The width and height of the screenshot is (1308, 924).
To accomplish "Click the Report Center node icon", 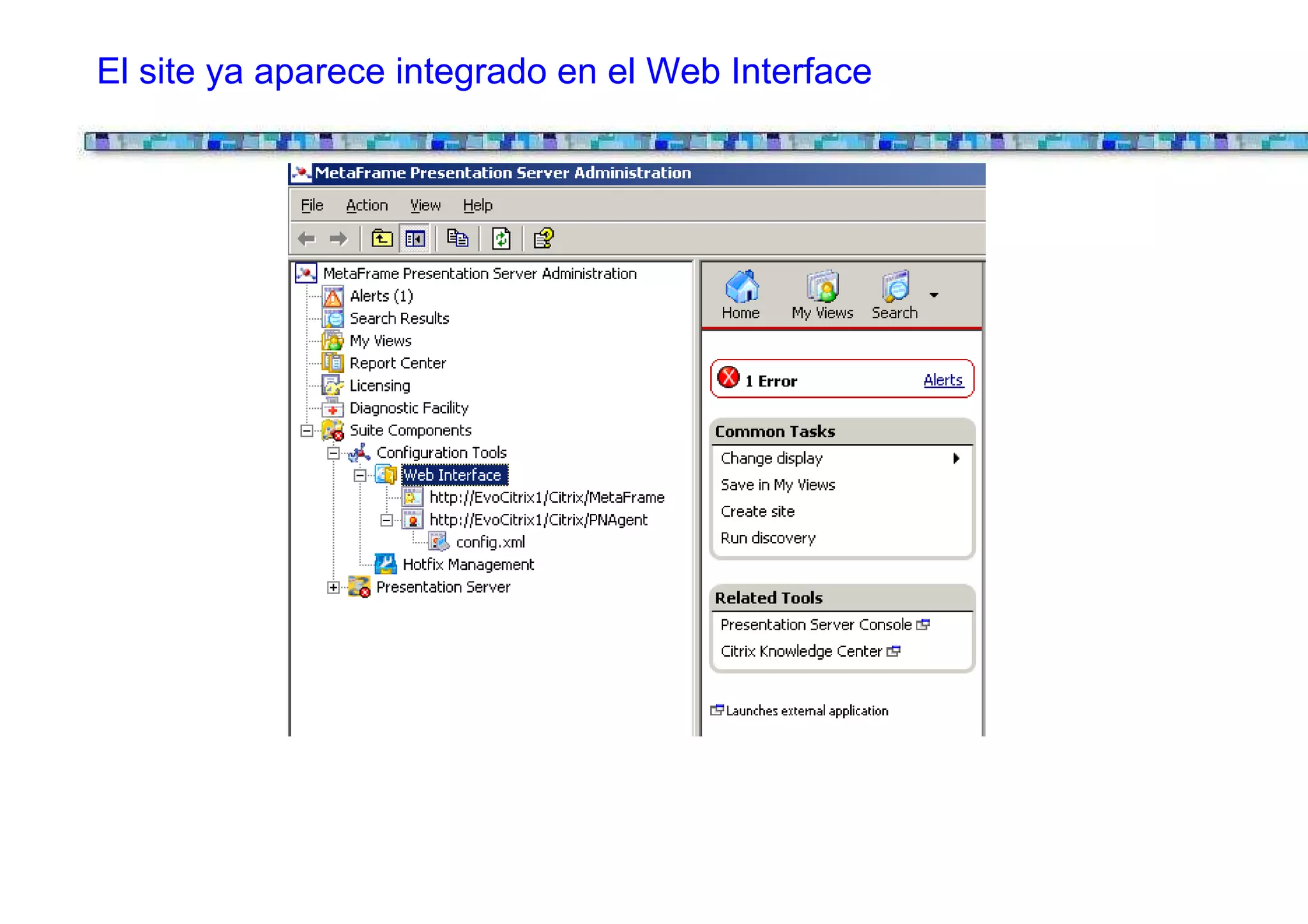I will tap(333, 363).
